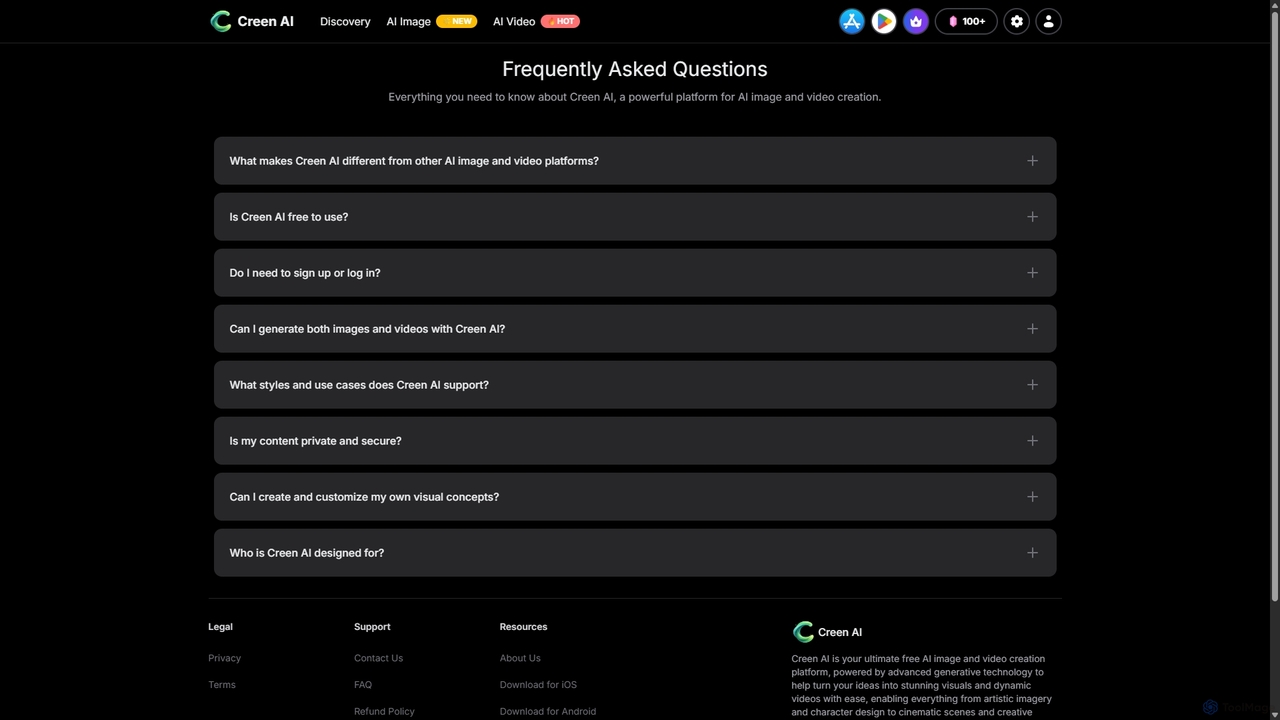Open the Download for Android link

[548, 711]
